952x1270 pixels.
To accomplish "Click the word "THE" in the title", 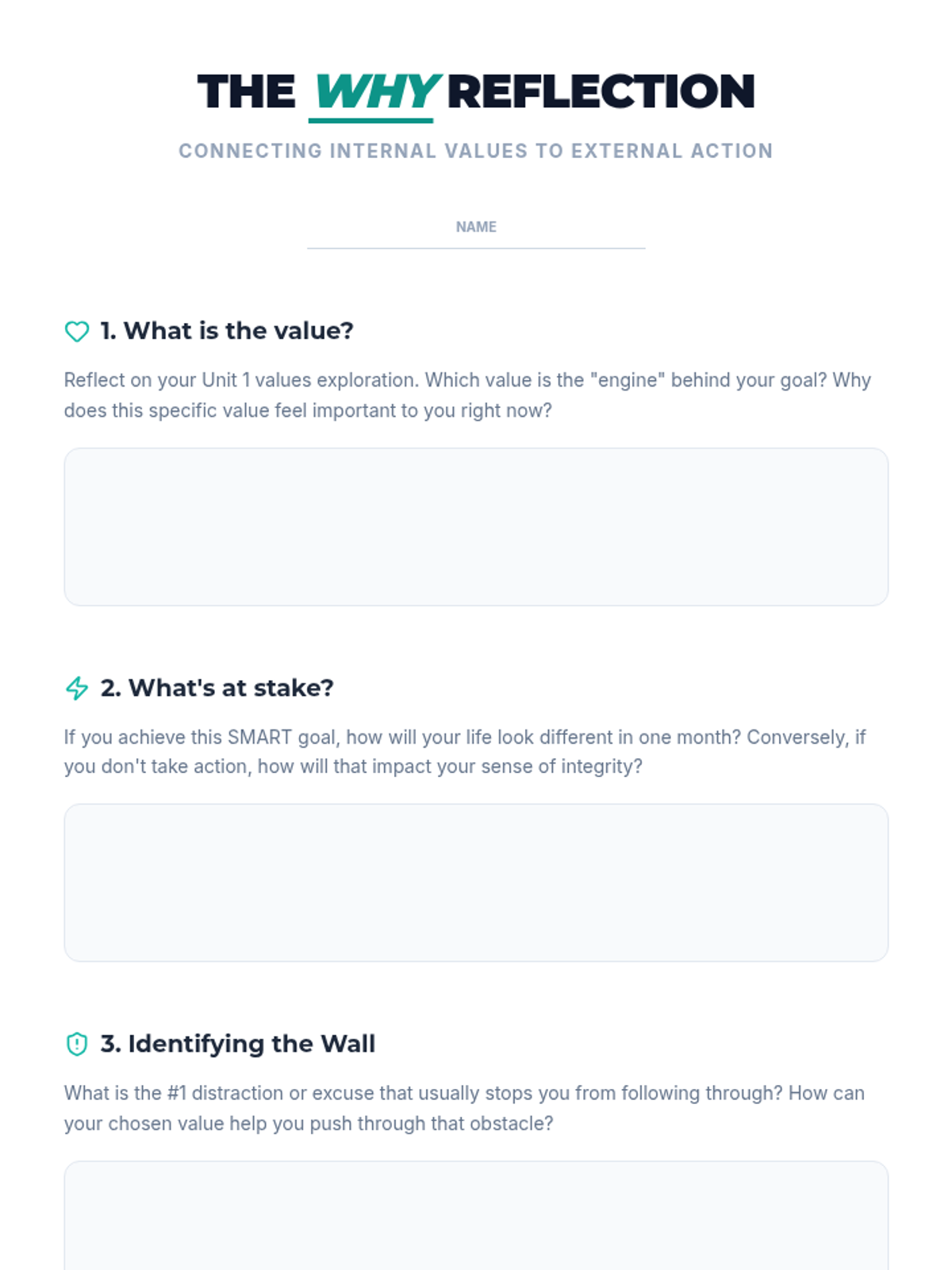I will (x=246, y=91).
